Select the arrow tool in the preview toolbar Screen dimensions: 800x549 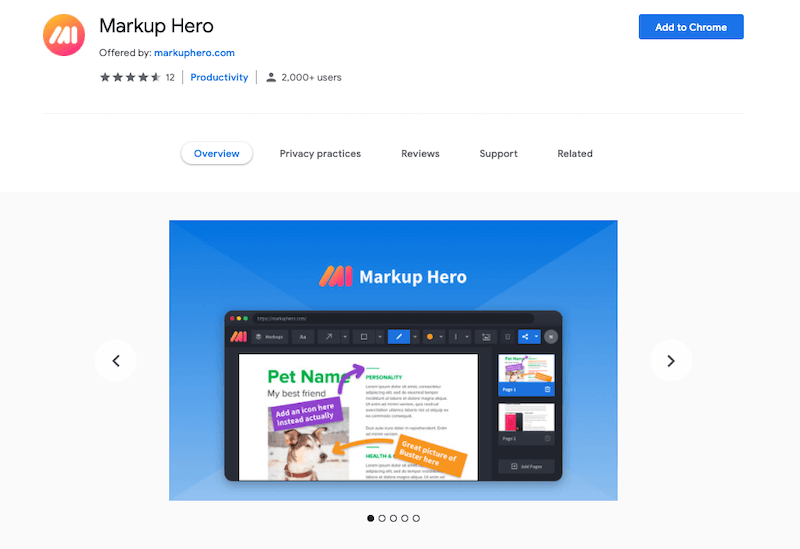pos(329,337)
